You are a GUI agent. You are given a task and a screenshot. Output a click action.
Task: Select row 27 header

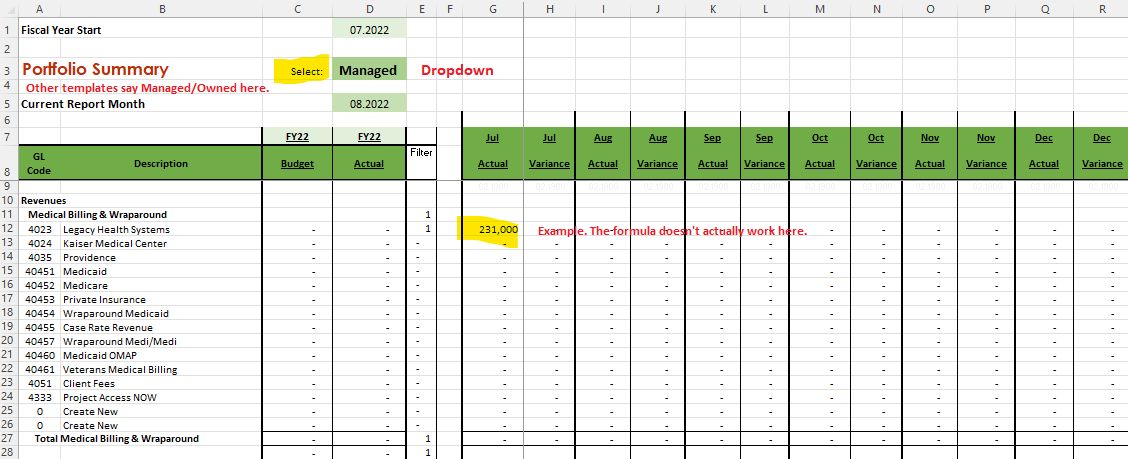(9, 438)
